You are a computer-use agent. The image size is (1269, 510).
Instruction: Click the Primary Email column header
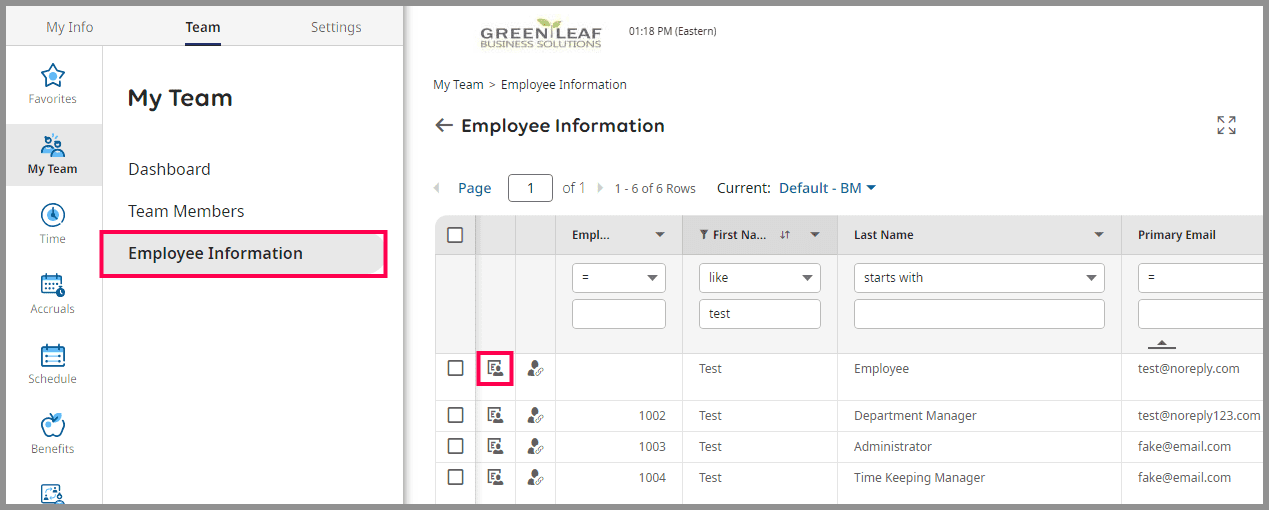click(1177, 235)
